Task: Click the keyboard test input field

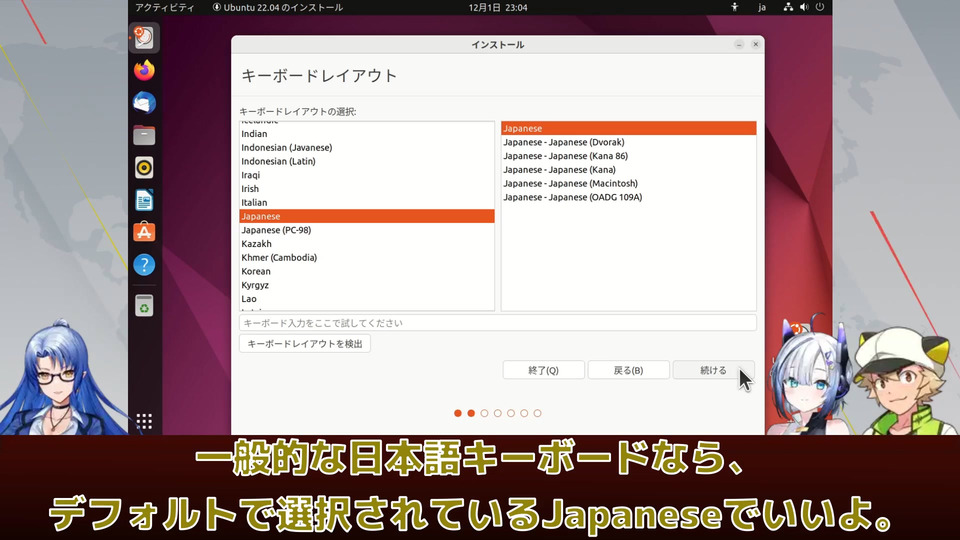Action: point(498,323)
